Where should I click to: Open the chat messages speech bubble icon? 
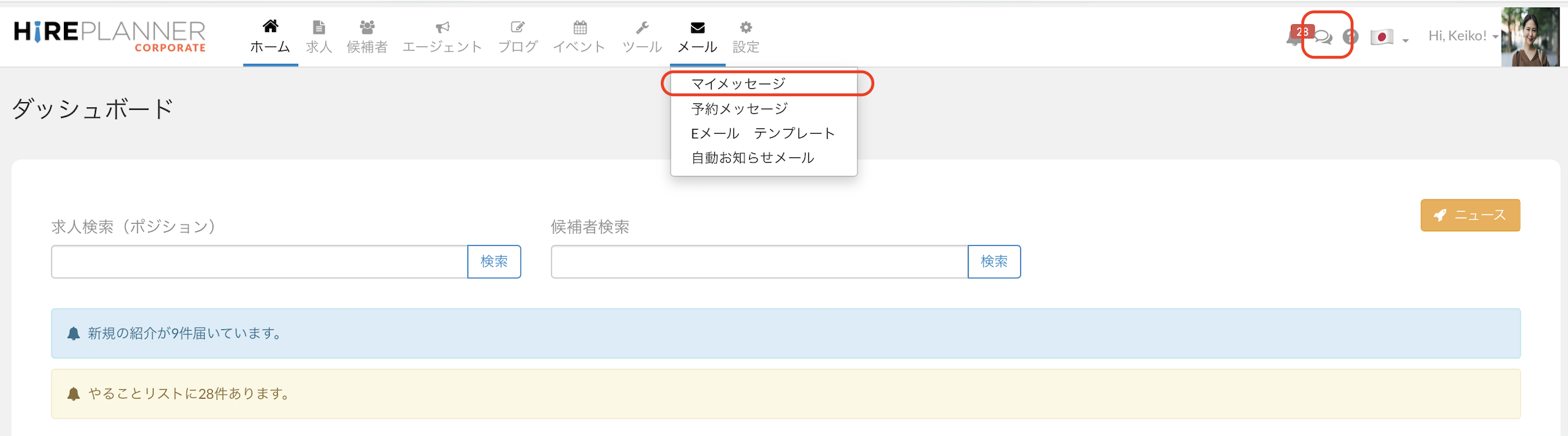(1324, 38)
